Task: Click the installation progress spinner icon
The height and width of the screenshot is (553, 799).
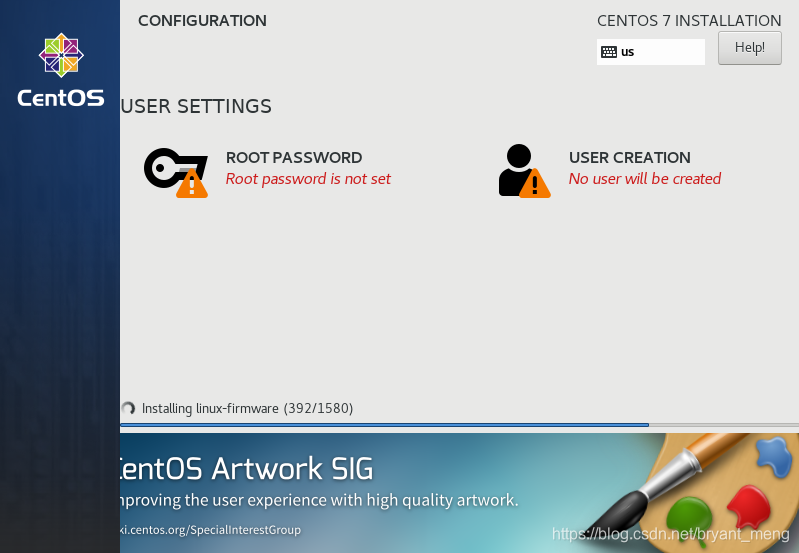Action: click(x=128, y=408)
